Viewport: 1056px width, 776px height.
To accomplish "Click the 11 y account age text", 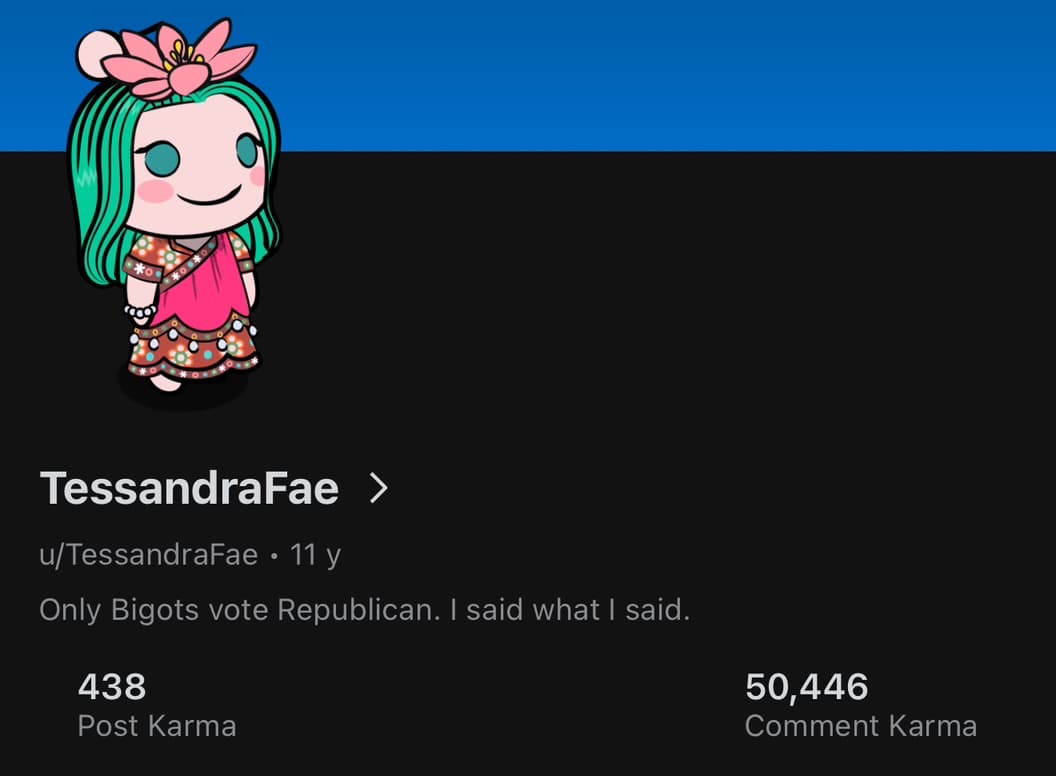I will pos(315,555).
